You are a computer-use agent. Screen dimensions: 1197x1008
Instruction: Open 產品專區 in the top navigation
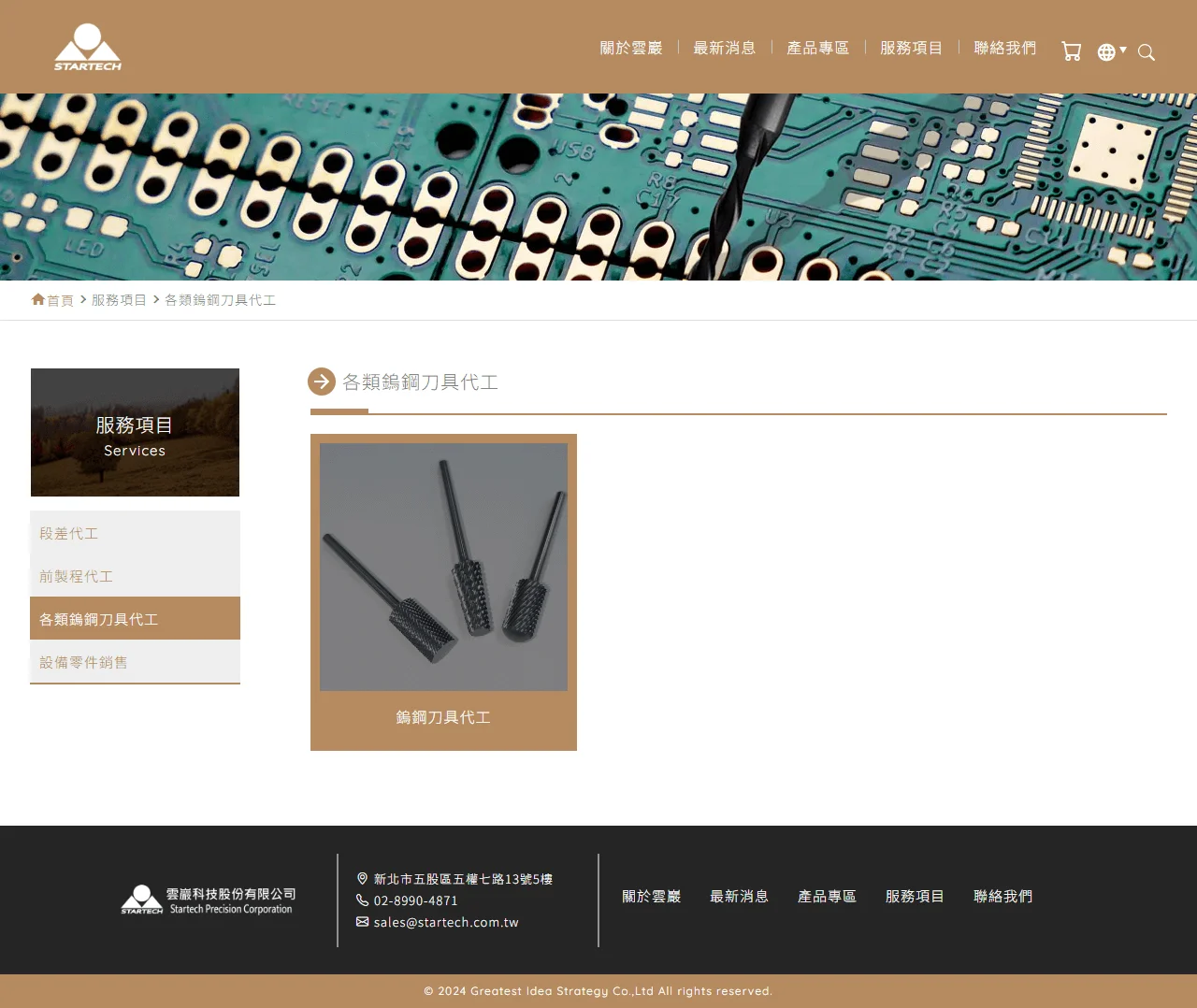pyautogui.click(x=818, y=48)
